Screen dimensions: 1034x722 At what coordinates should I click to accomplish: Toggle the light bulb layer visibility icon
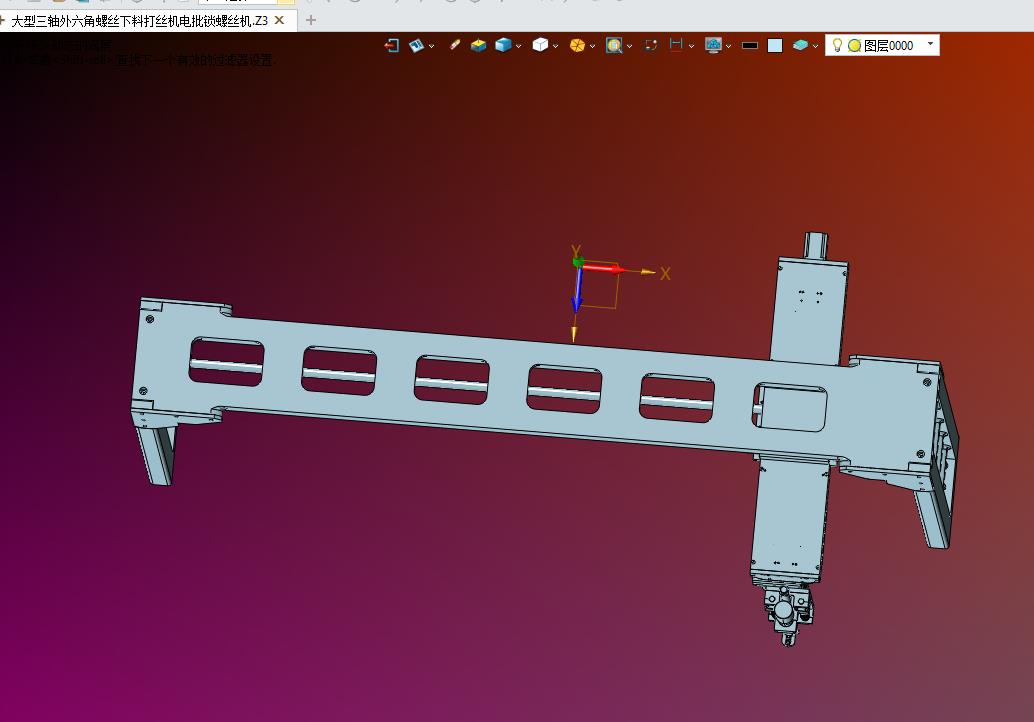pos(837,45)
